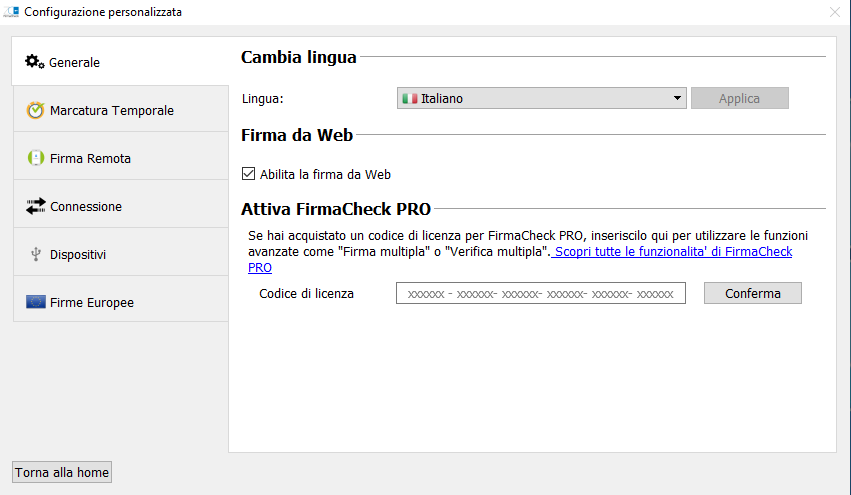Focus the Codice di licenza input field
851x495 pixels.
coord(541,293)
